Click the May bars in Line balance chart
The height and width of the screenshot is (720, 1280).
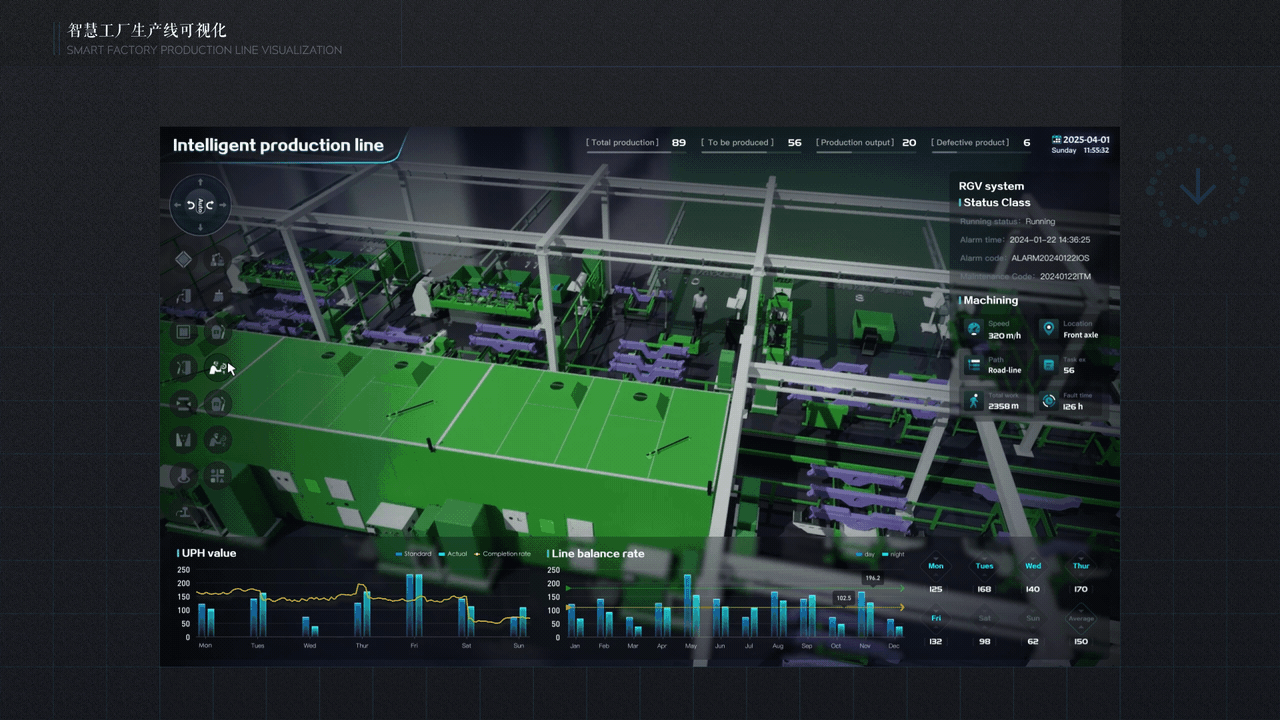point(692,606)
